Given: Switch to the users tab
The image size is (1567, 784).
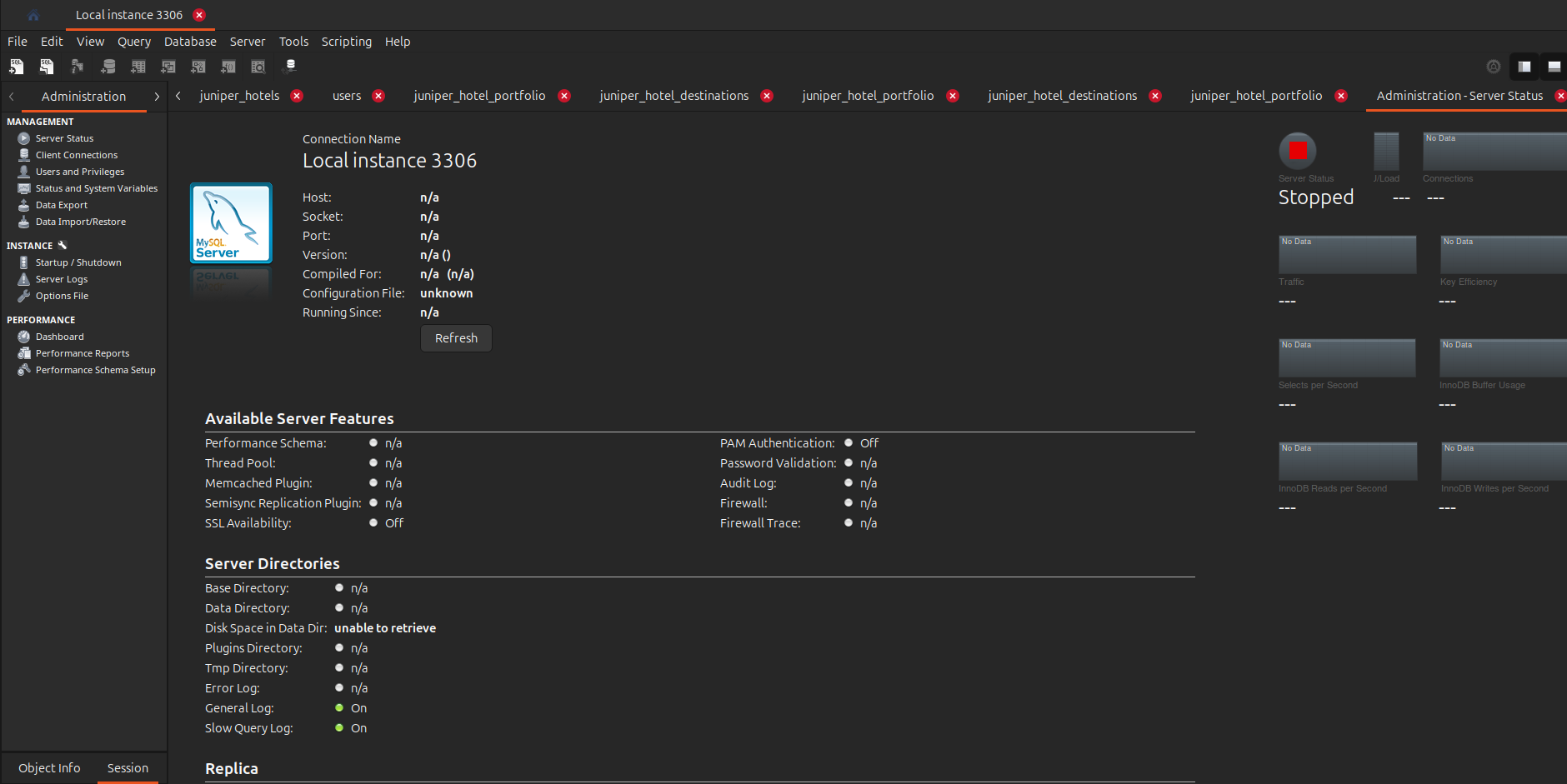Looking at the screenshot, I should [x=347, y=96].
